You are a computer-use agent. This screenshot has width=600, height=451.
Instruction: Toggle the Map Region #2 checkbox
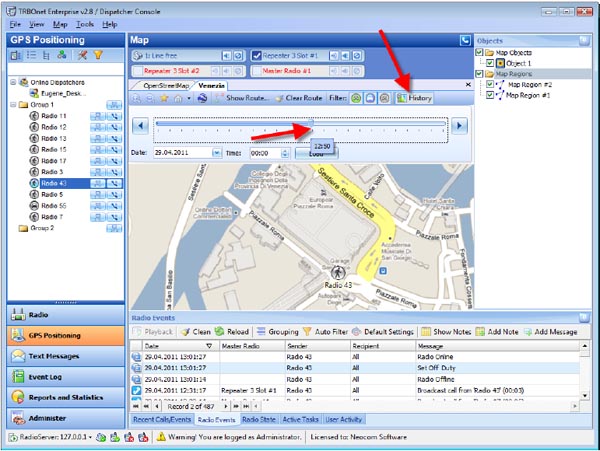coord(490,84)
